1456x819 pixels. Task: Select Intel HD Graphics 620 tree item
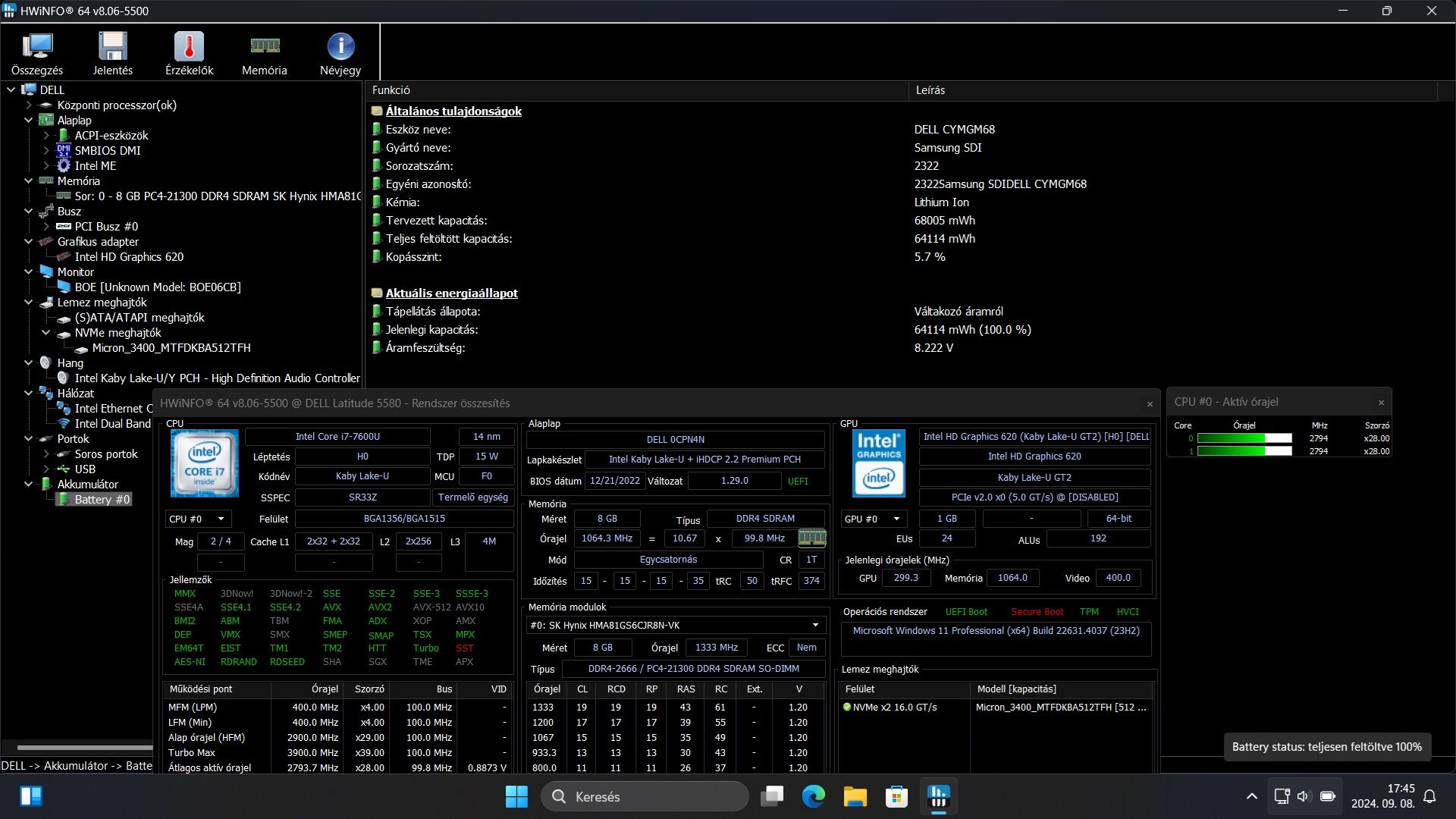(129, 257)
